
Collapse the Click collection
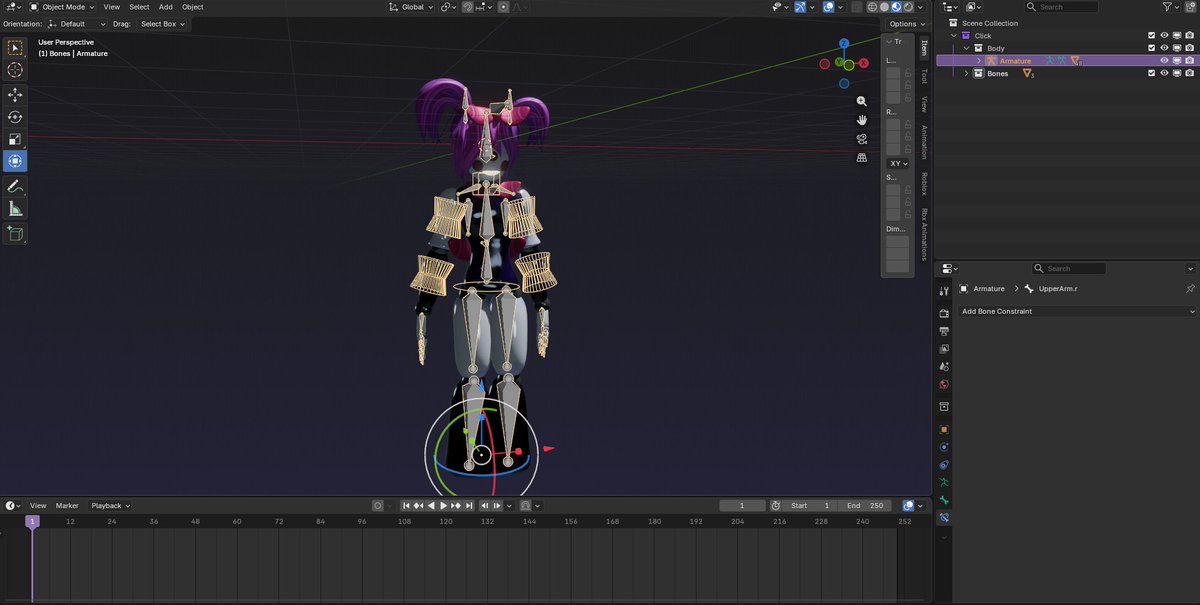[954, 35]
